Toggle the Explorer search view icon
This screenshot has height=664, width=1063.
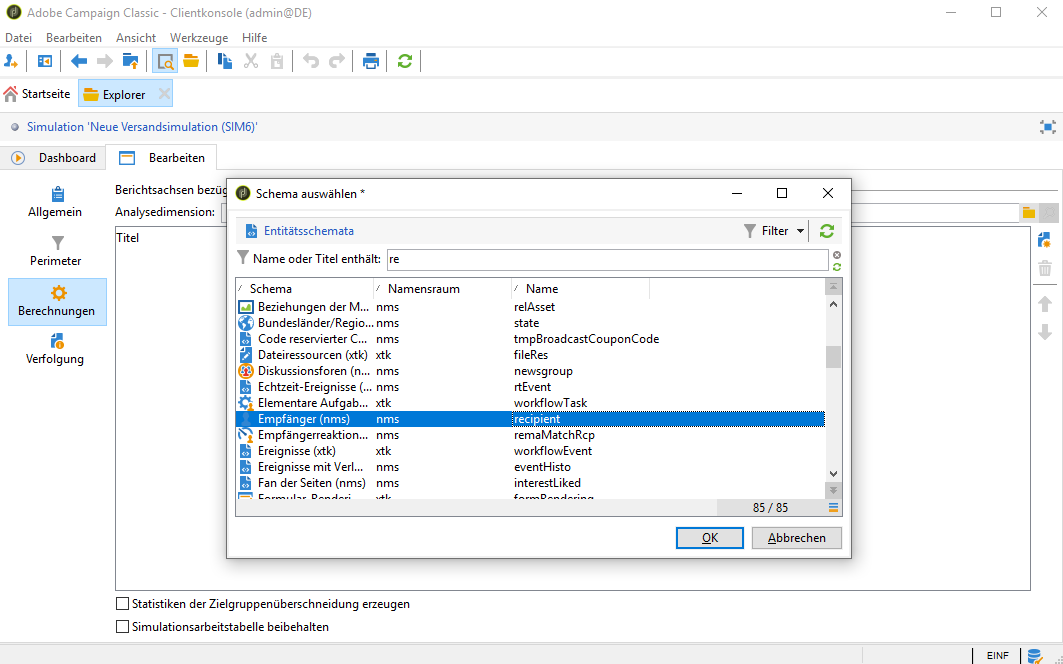tap(165, 62)
